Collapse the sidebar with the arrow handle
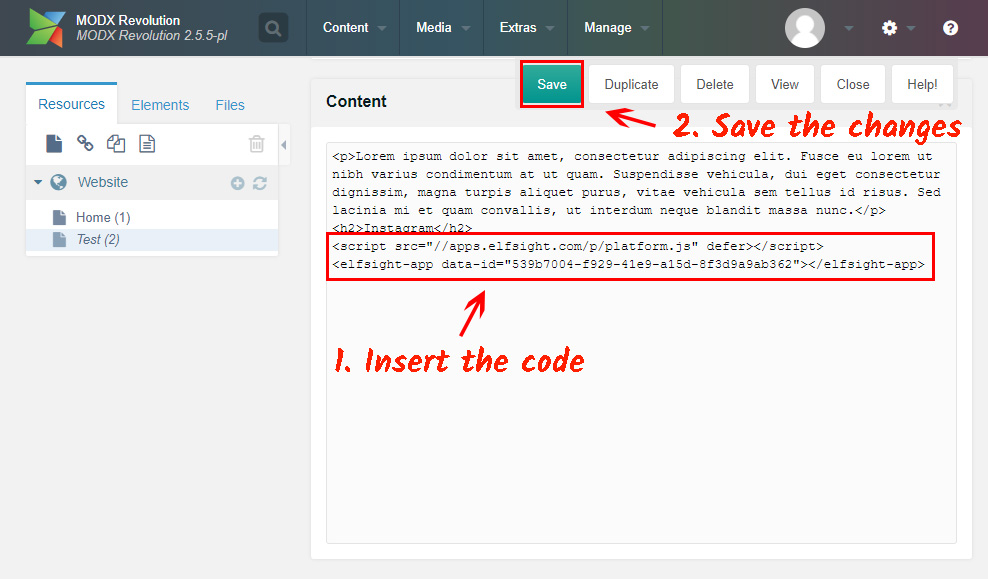988x579 pixels. point(284,145)
